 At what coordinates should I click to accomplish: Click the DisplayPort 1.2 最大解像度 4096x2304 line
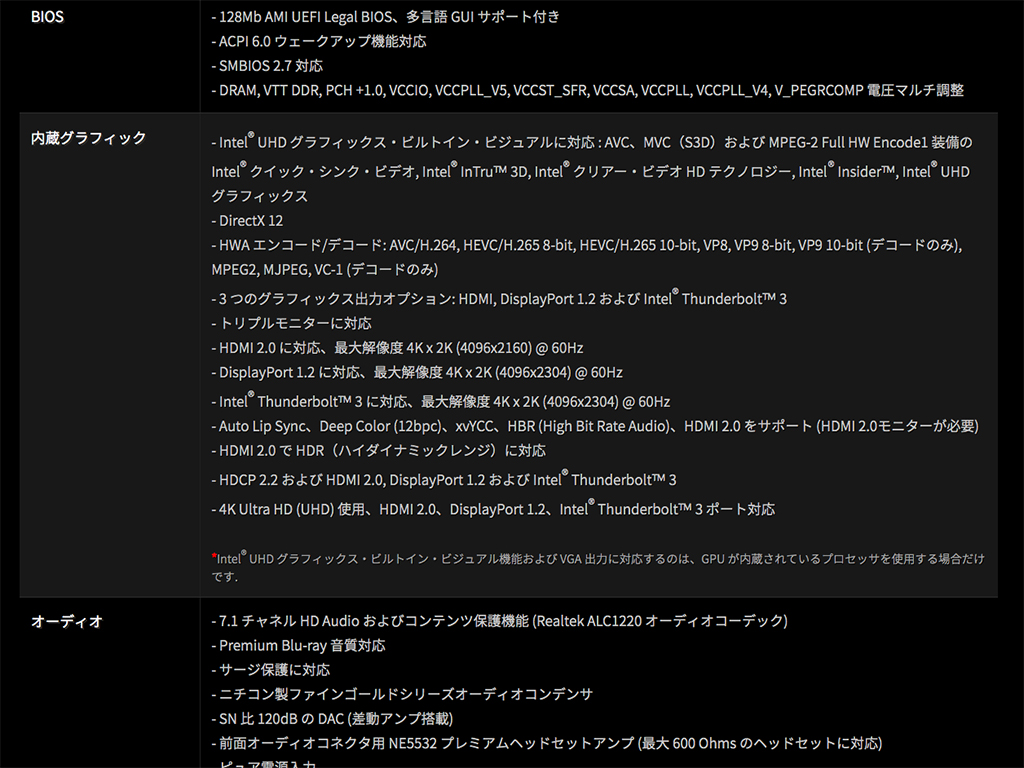tap(417, 372)
